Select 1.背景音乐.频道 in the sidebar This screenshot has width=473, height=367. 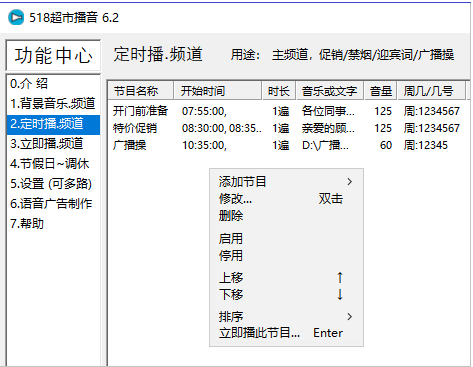[x=53, y=104]
